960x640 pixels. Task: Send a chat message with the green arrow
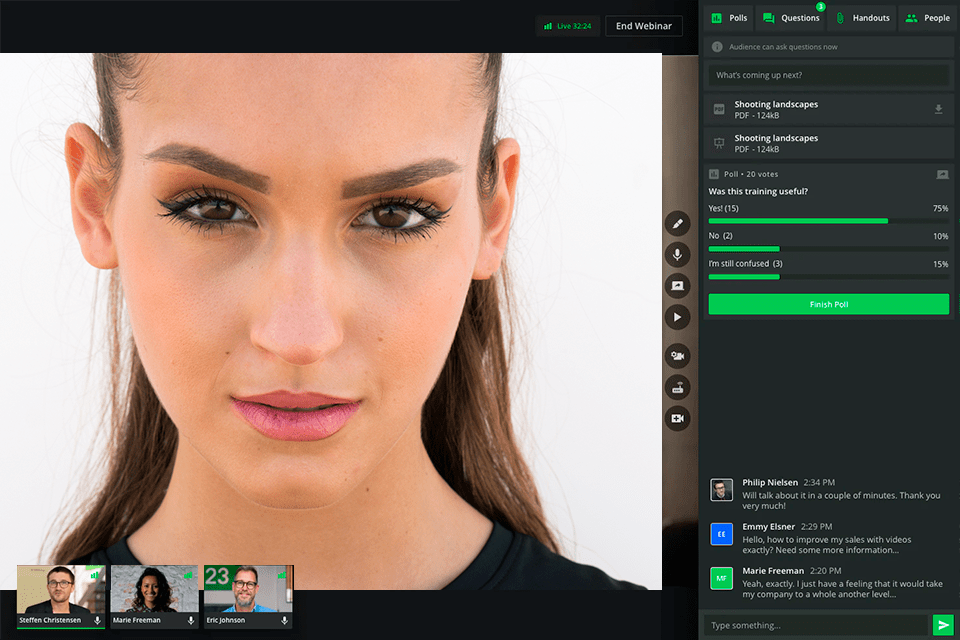tap(941, 624)
